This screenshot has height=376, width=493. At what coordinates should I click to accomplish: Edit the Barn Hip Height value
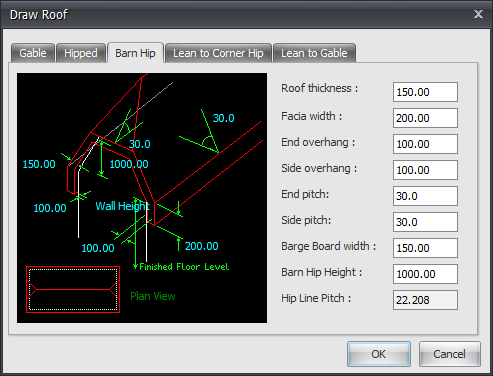(x=425, y=274)
